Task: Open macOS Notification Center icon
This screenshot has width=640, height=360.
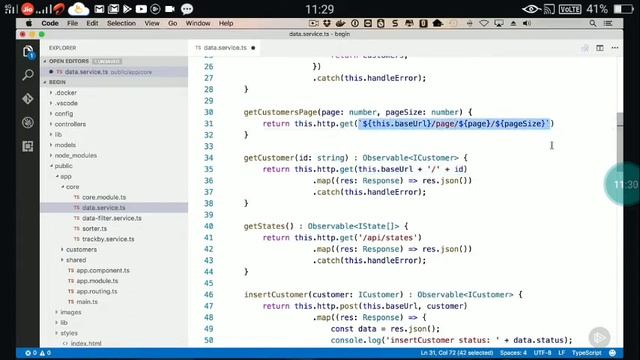Action: point(608,23)
